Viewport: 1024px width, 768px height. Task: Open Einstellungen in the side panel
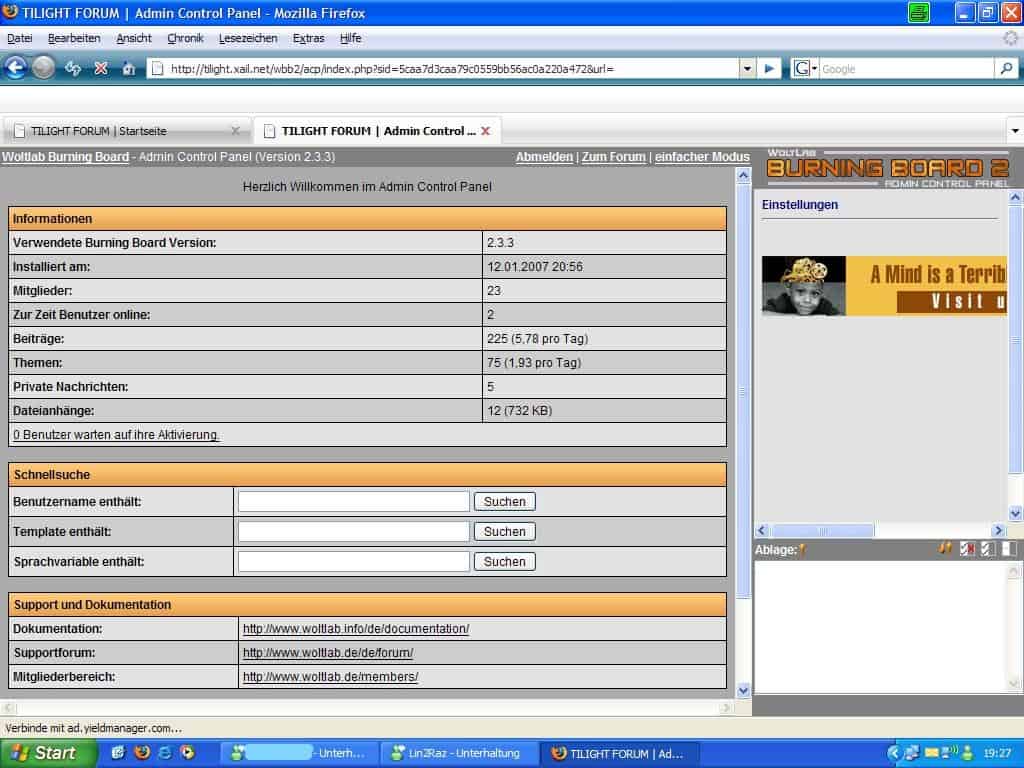(x=799, y=205)
